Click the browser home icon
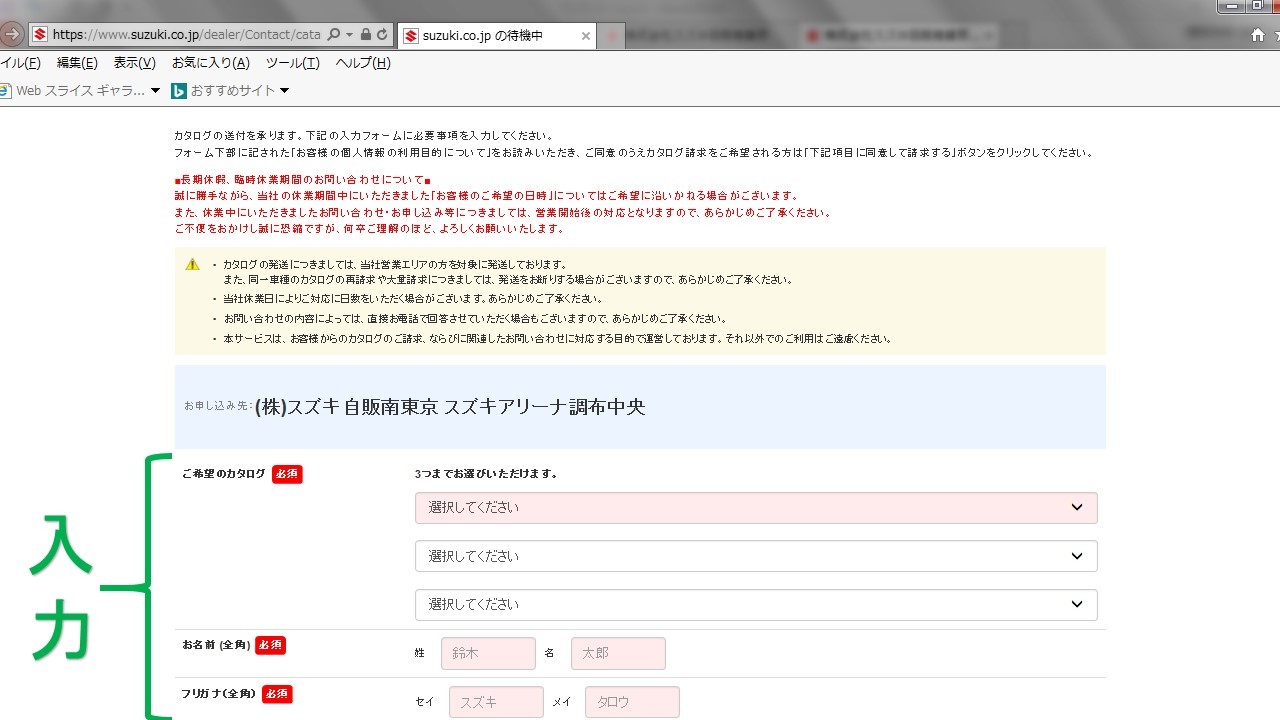1280x720 pixels. click(x=1258, y=35)
